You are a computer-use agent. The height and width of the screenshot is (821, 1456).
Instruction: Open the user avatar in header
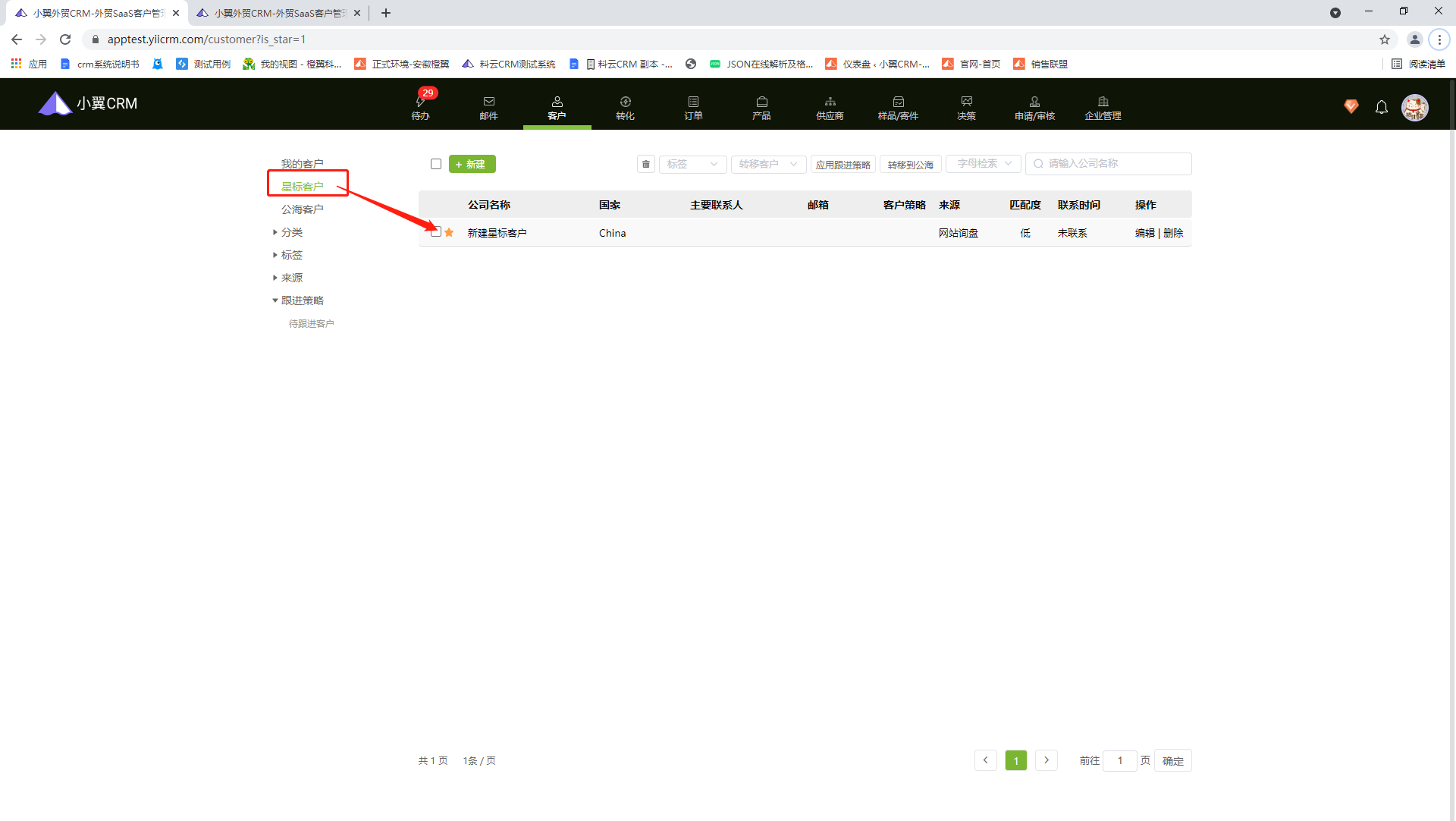[1414, 107]
